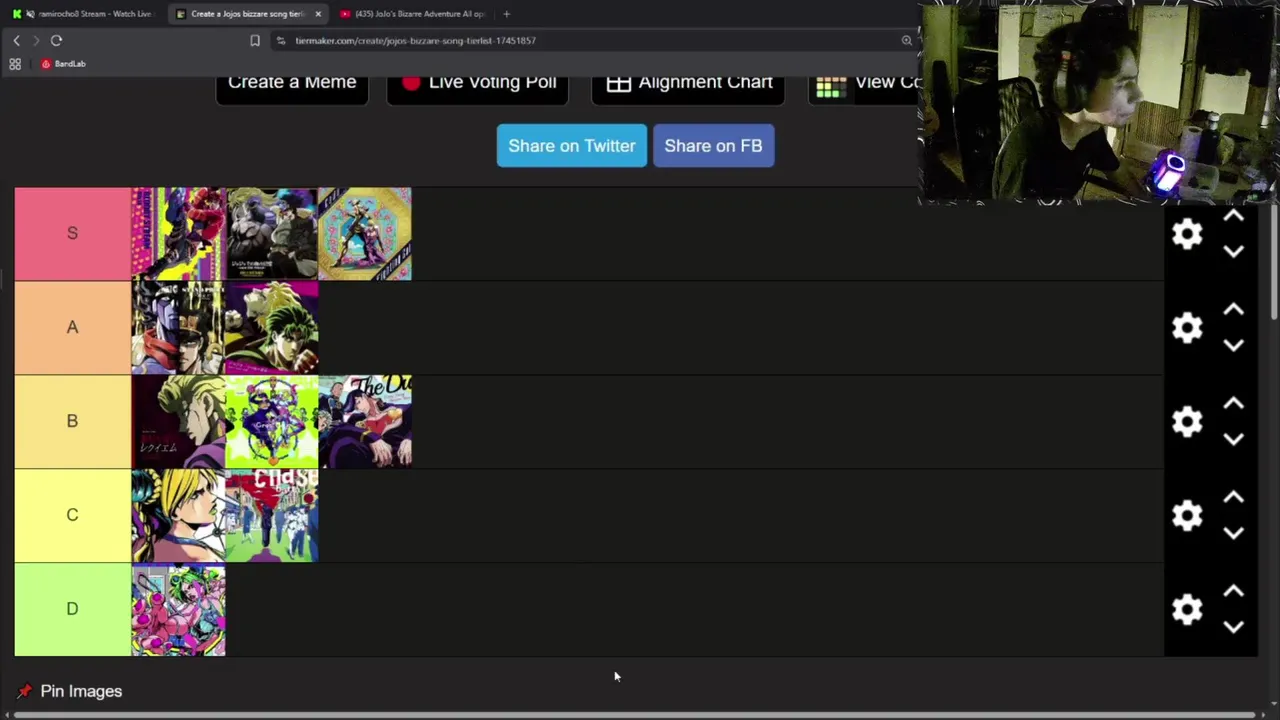1280x720 pixels.
Task: Open settings gear for D tier row
Action: [x=1187, y=610]
